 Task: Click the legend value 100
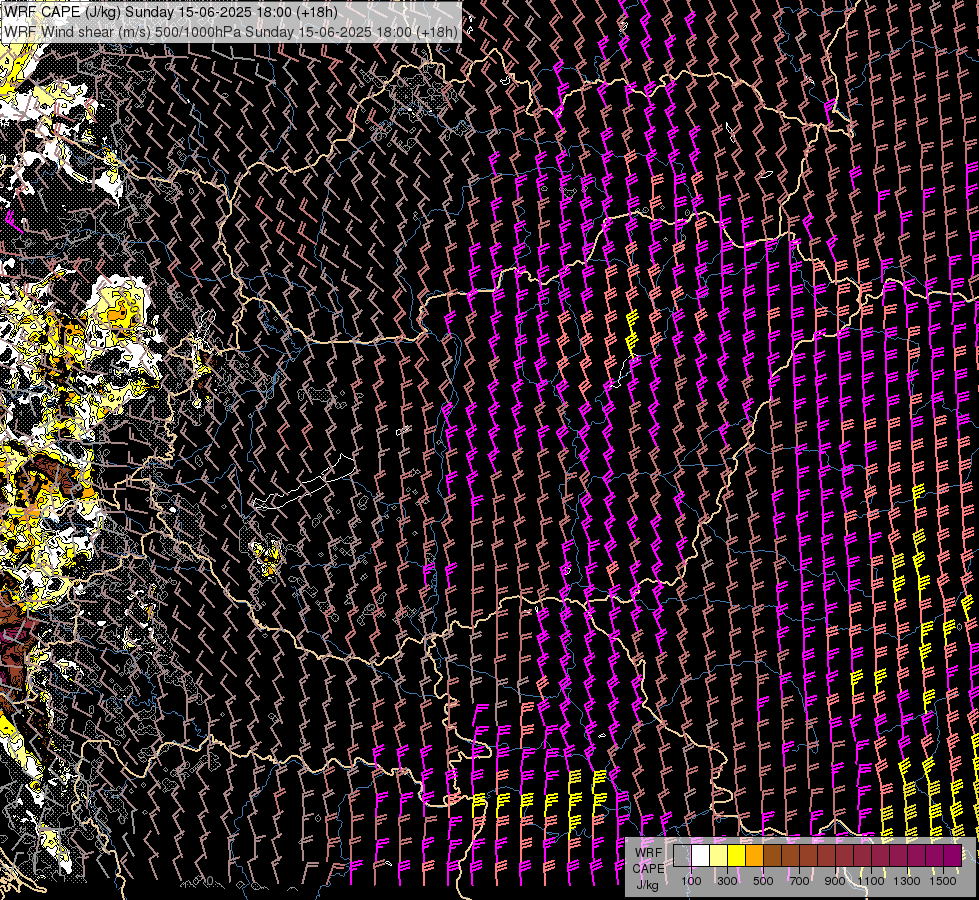click(x=691, y=881)
